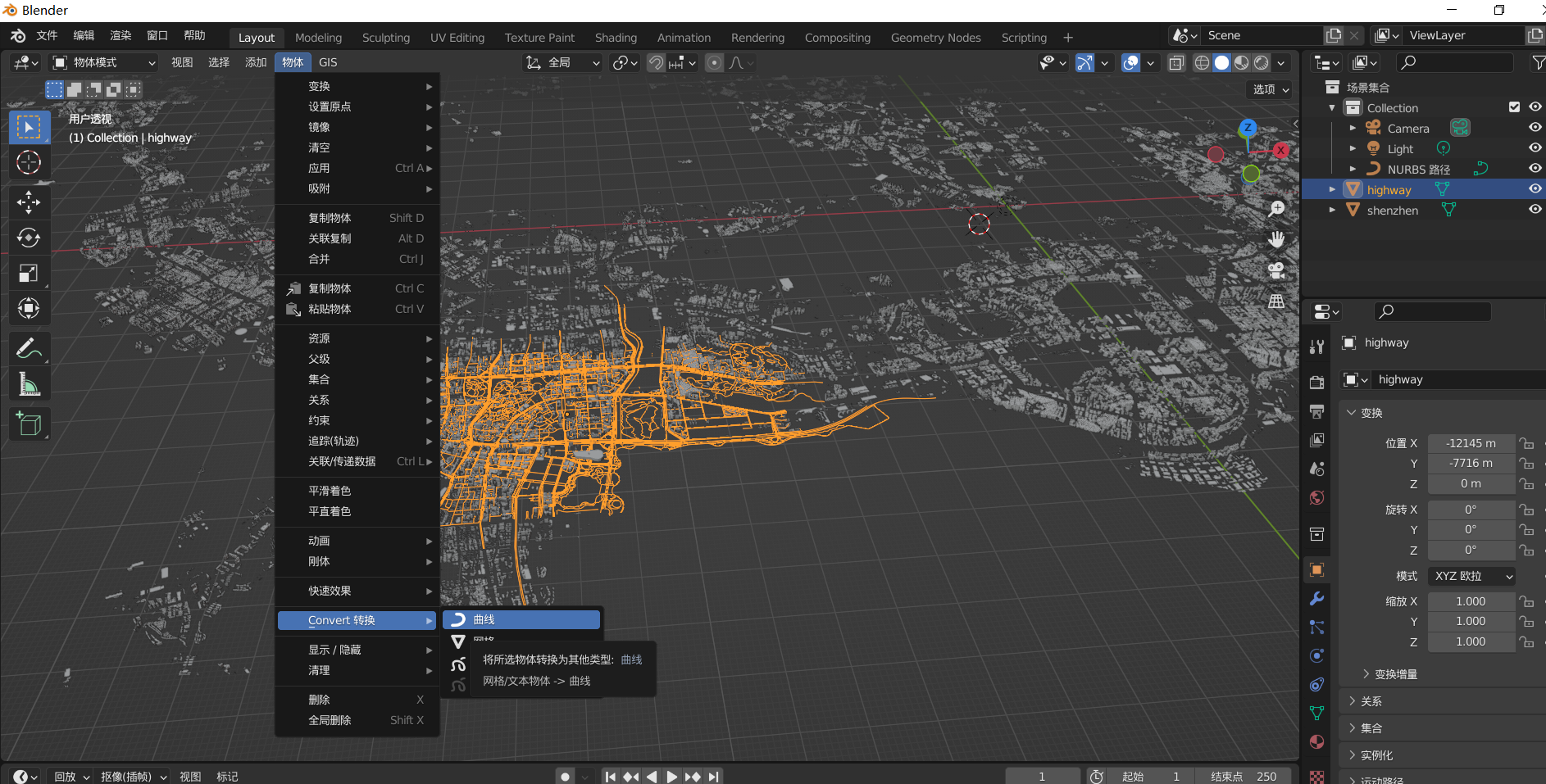
Task: Hide the Camera object in outliner
Action: pyautogui.click(x=1535, y=128)
